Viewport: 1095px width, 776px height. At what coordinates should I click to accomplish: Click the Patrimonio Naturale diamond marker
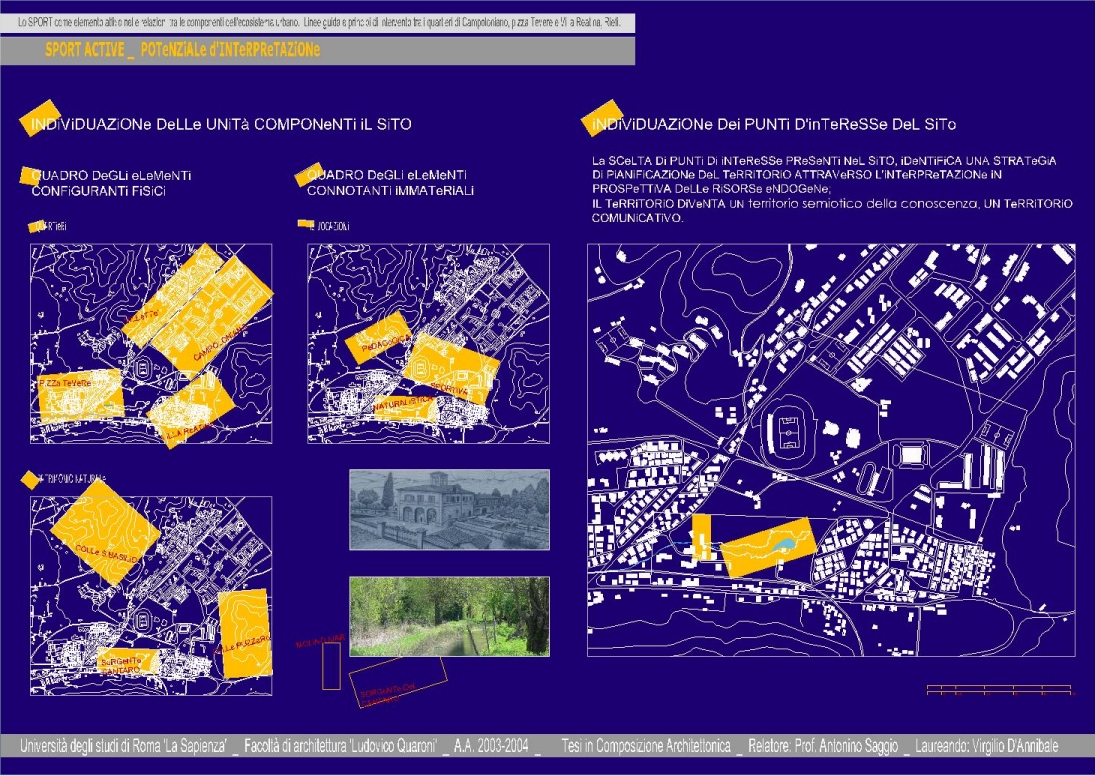coord(29,481)
